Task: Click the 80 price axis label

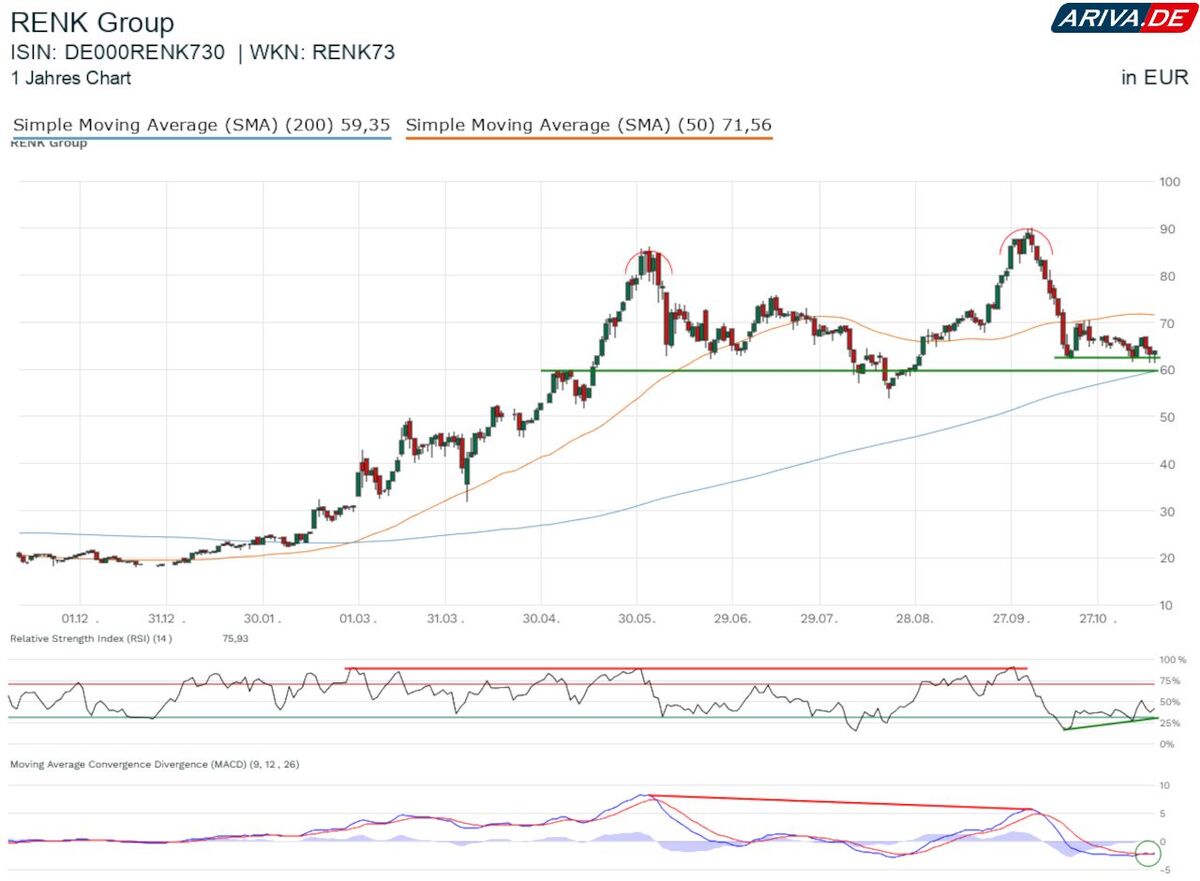Action: [x=1166, y=276]
